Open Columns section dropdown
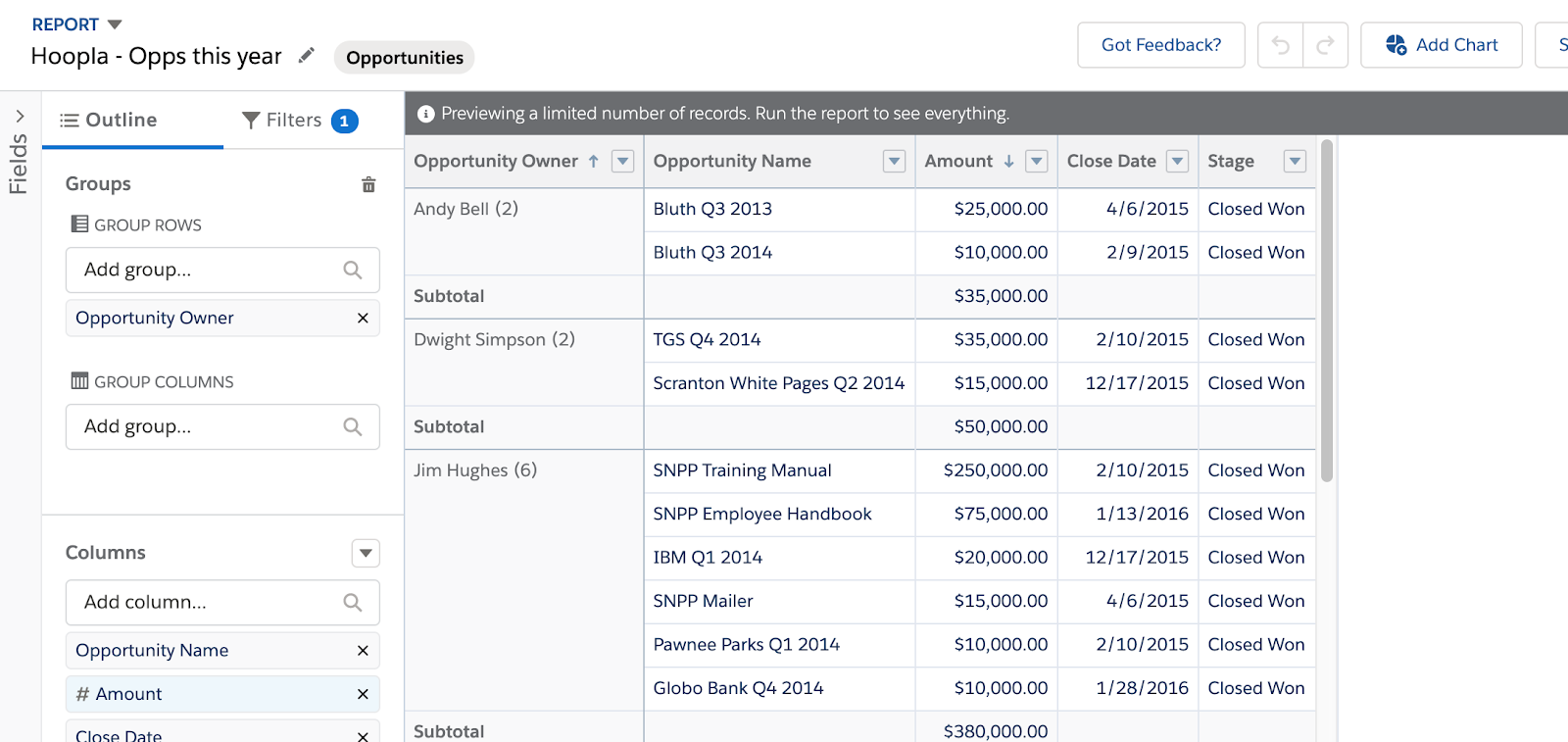1568x742 pixels. click(x=366, y=553)
